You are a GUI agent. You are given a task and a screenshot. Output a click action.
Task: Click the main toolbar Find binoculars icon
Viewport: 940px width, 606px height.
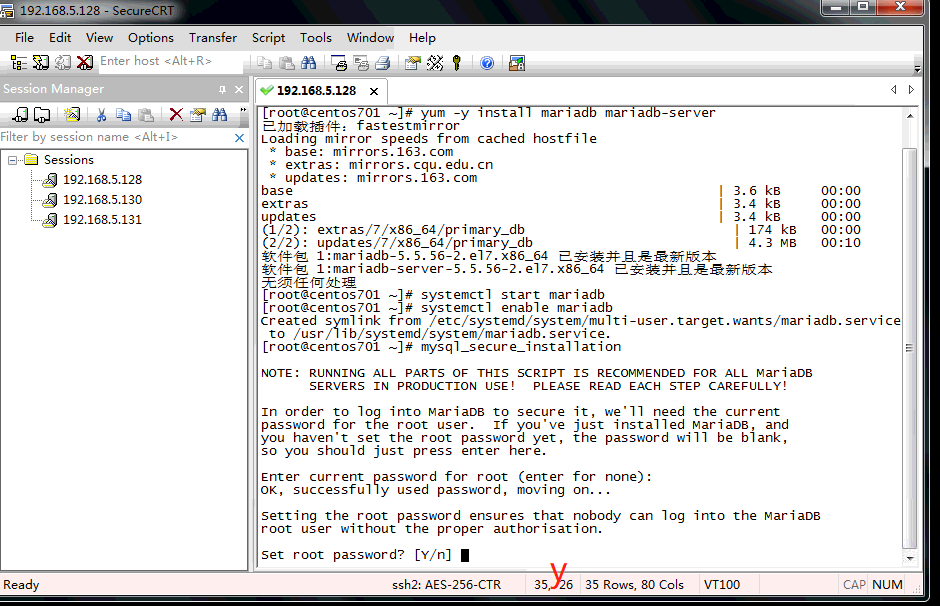pos(309,62)
